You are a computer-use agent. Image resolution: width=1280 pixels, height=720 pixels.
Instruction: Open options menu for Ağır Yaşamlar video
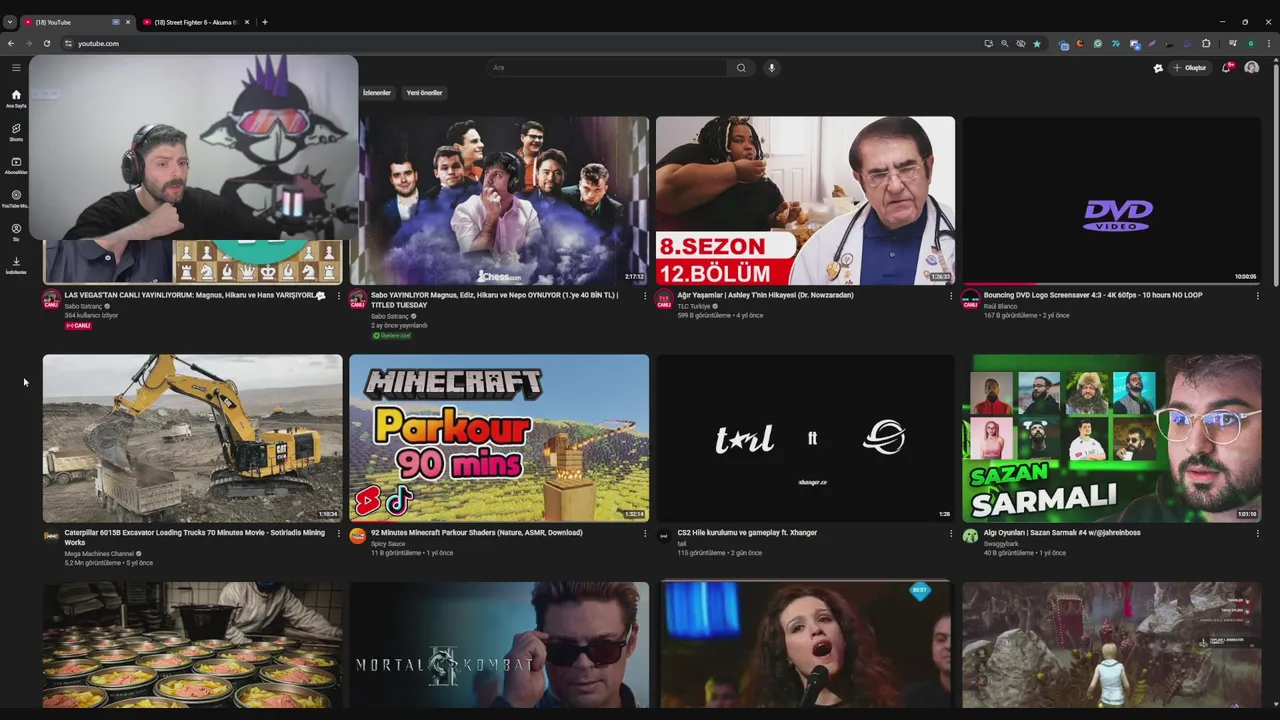pyautogui.click(x=950, y=296)
